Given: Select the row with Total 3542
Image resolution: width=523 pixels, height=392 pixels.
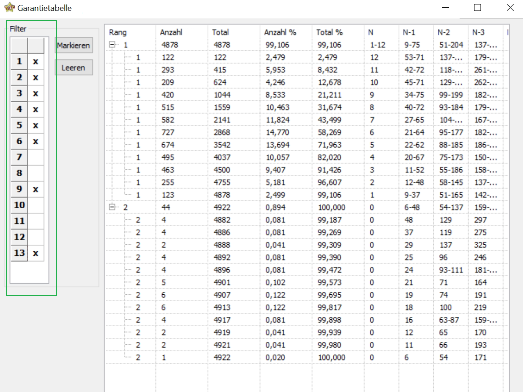Looking at the screenshot, I should 307,145.
